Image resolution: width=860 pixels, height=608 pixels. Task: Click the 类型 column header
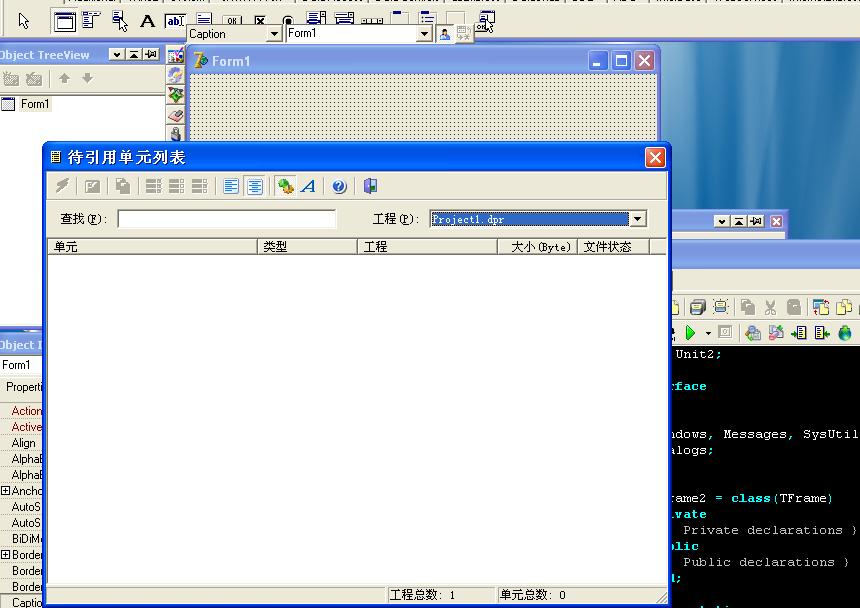307,246
